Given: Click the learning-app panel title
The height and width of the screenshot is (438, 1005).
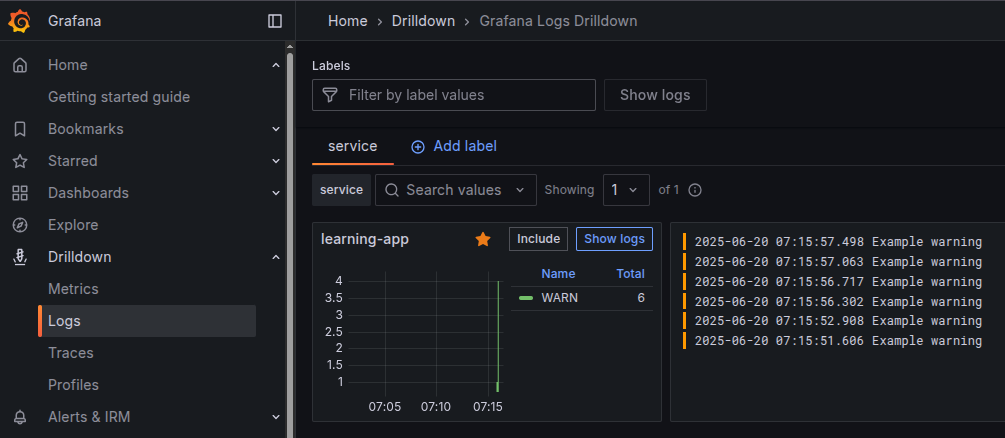Looking at the screenshot, I should (365, 239).
